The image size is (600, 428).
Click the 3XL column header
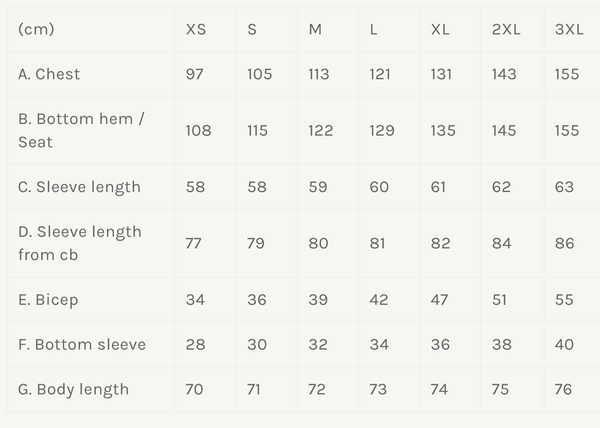click(569, 29)
